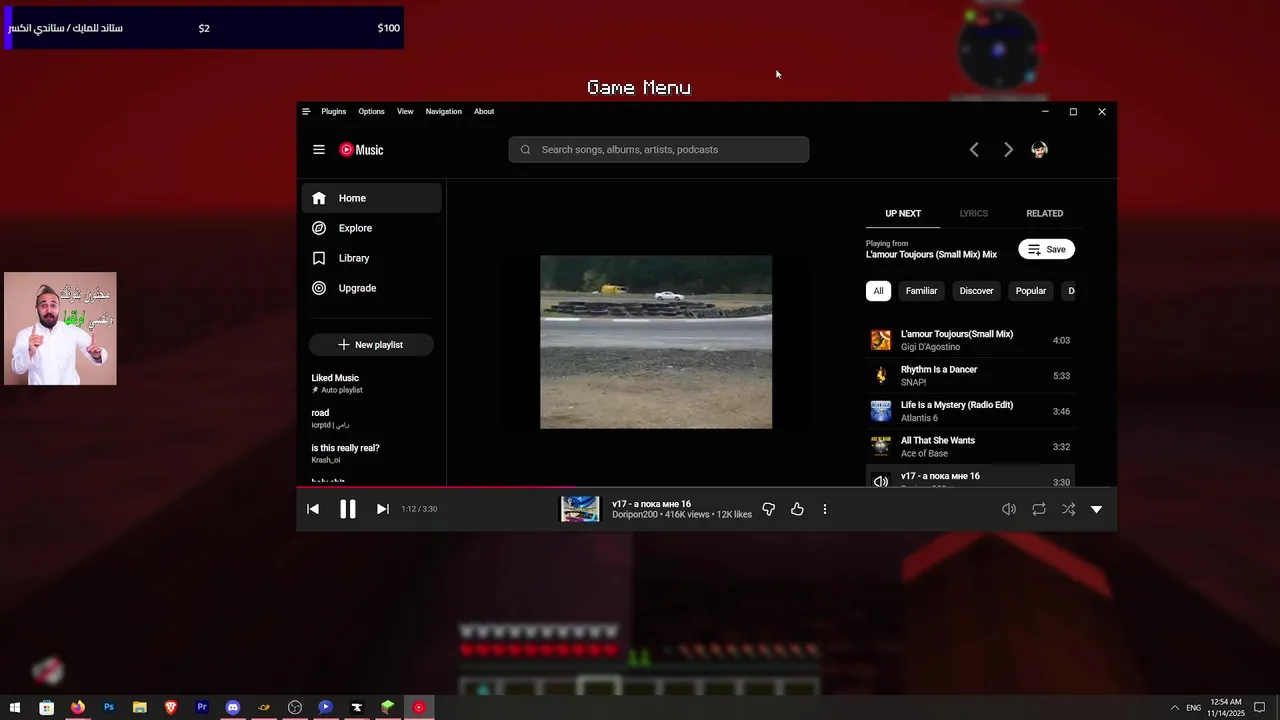
Task: Open the Liked Music auto playlist
Action: (x=371, y=383)
